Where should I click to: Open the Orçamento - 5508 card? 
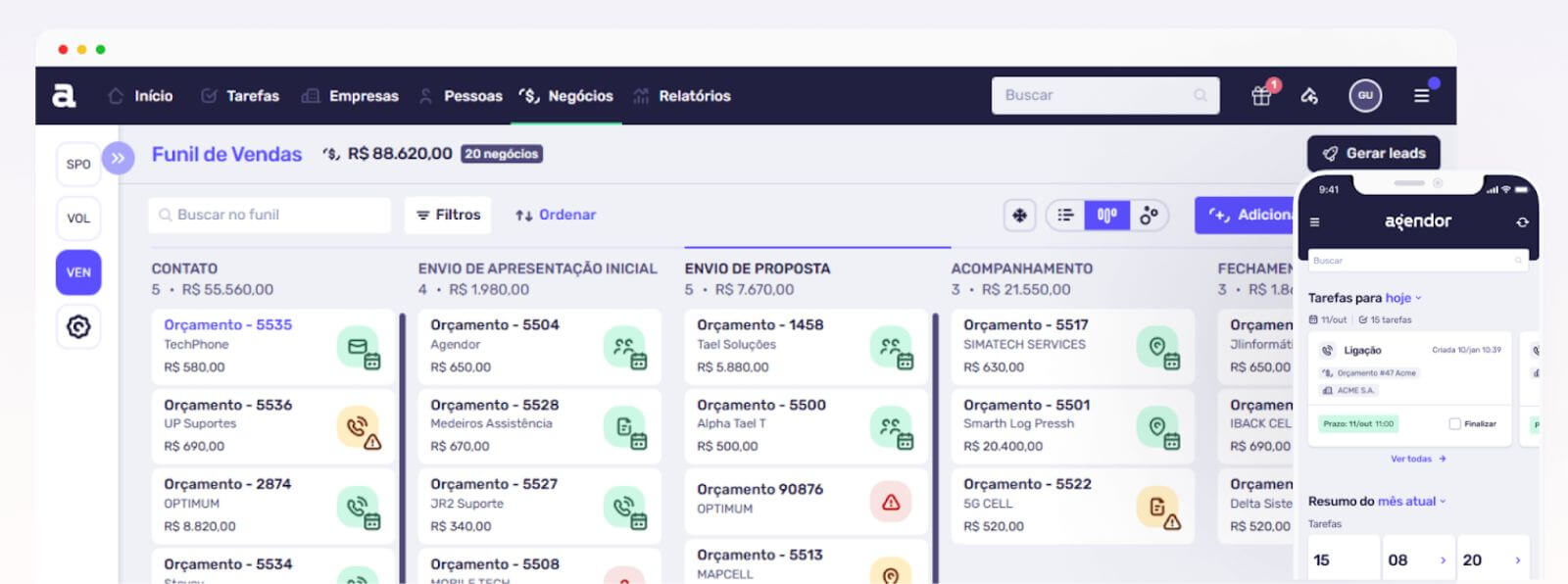click(x=539, y=565)
